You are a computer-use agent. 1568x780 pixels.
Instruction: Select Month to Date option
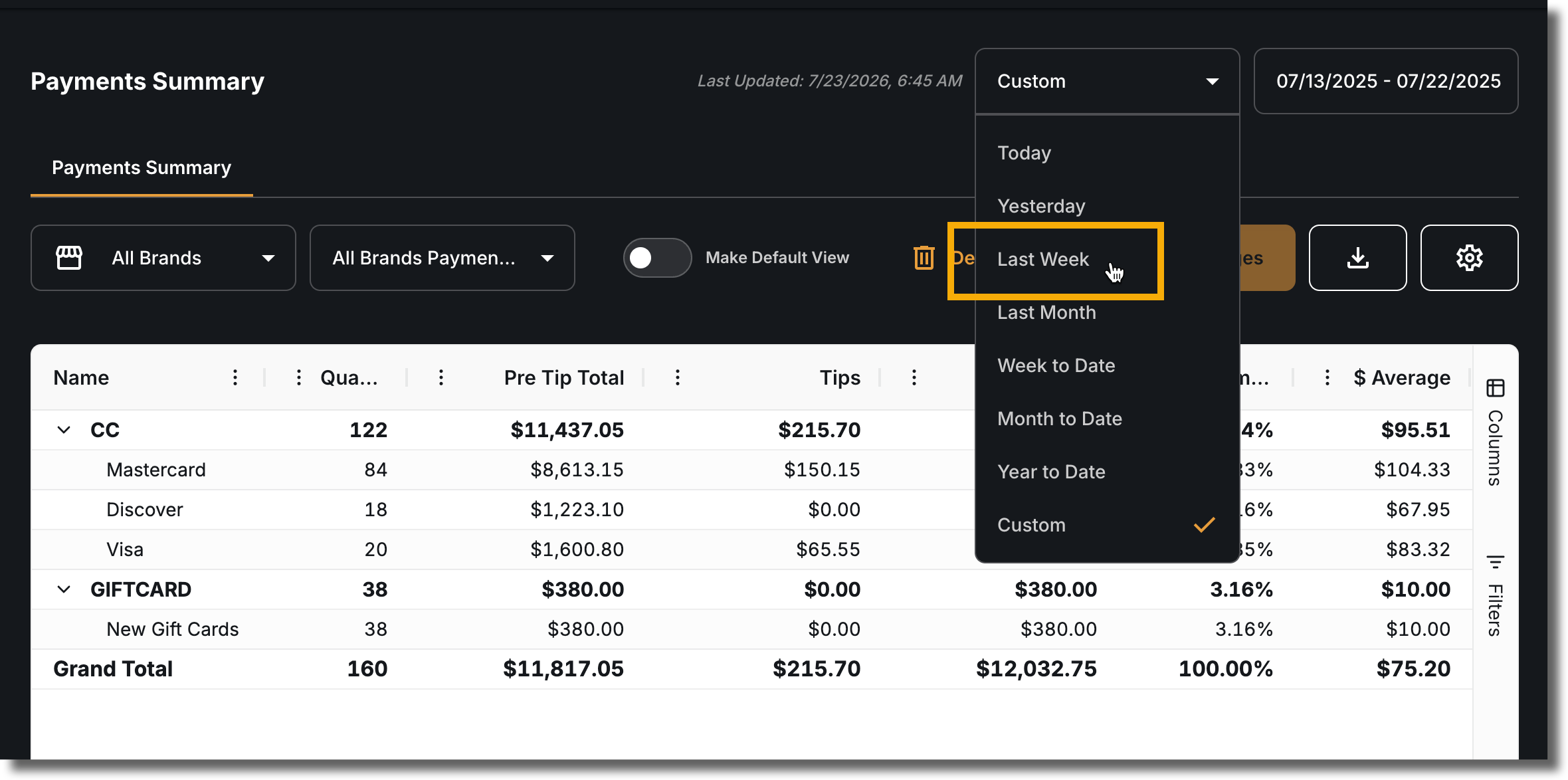tap(1108, 419)
